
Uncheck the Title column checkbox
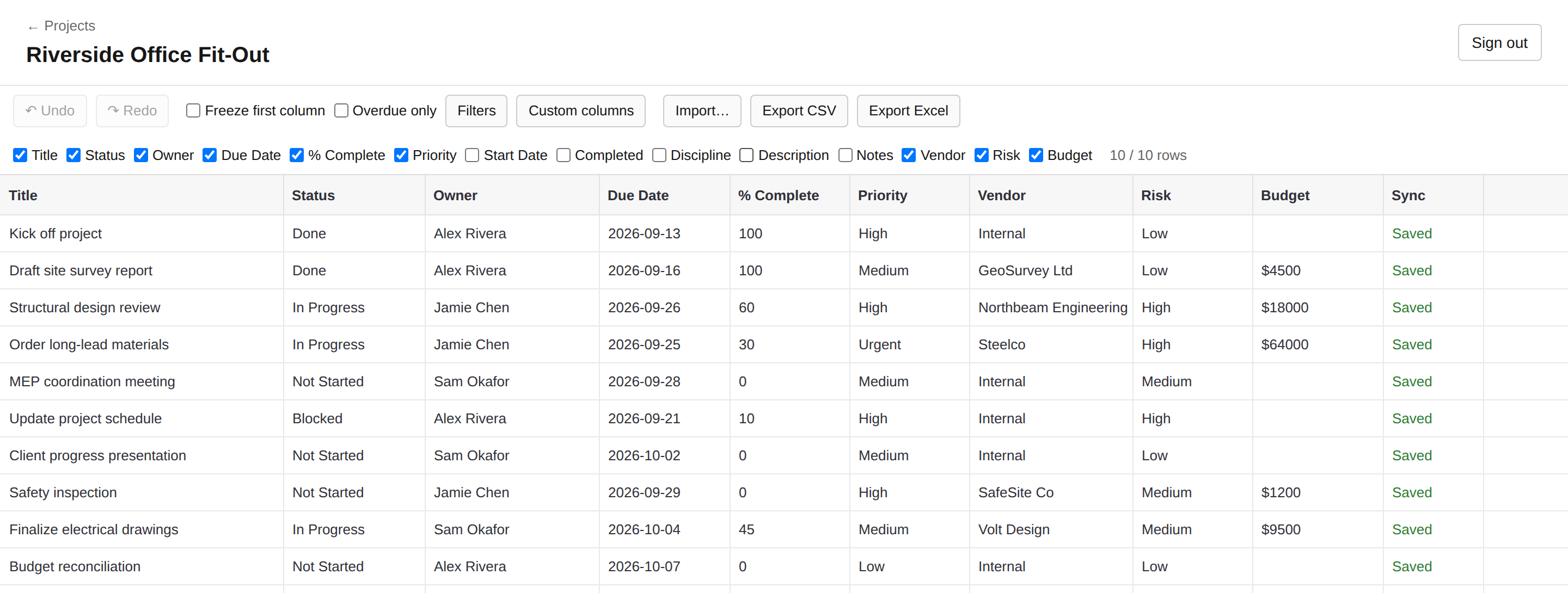(20, 155)
